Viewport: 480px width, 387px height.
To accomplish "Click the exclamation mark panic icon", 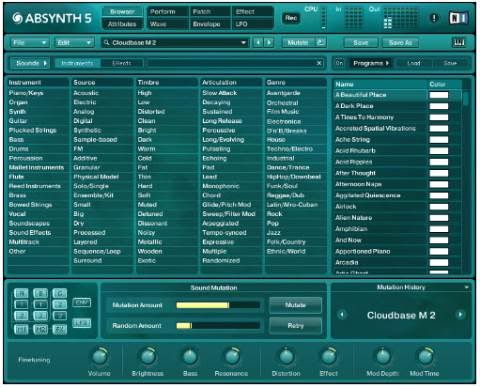I will coord(434,18).
